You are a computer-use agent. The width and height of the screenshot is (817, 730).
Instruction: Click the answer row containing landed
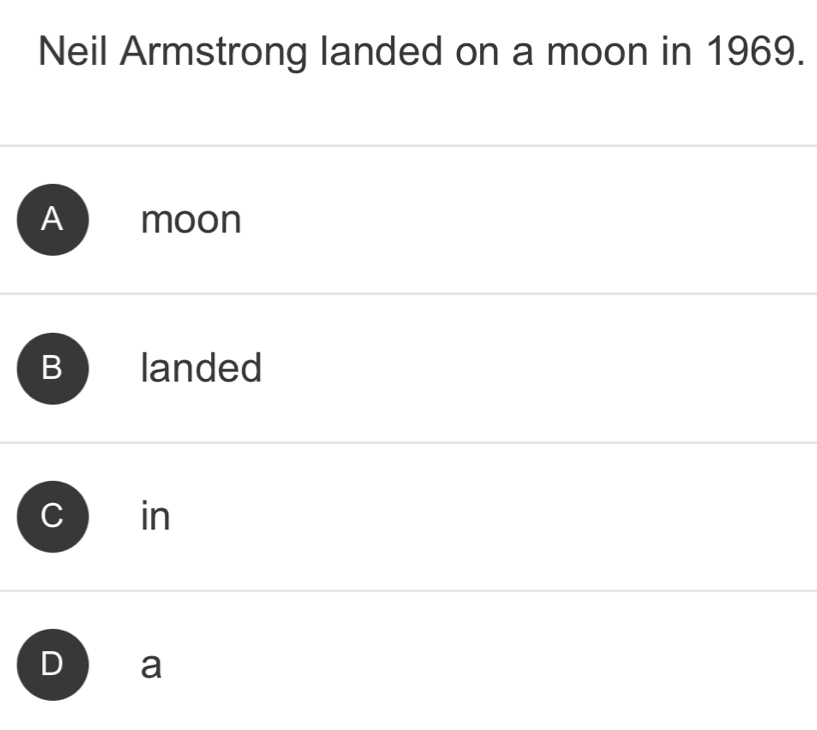pos(400,368)
